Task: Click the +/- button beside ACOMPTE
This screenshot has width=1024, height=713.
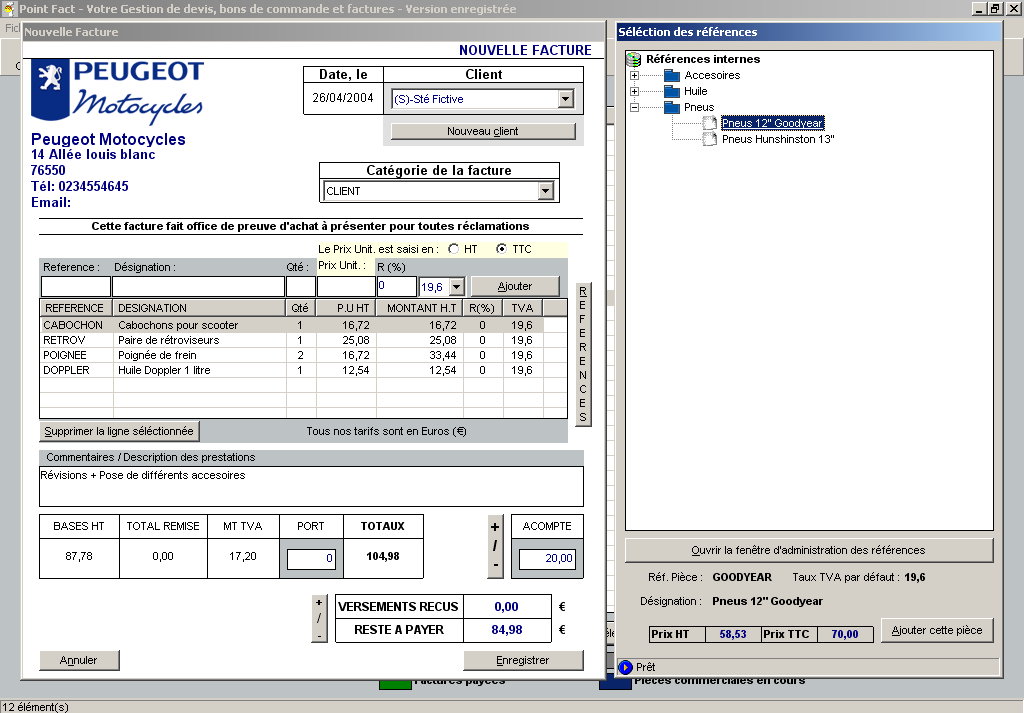Action: click(495, 546)
